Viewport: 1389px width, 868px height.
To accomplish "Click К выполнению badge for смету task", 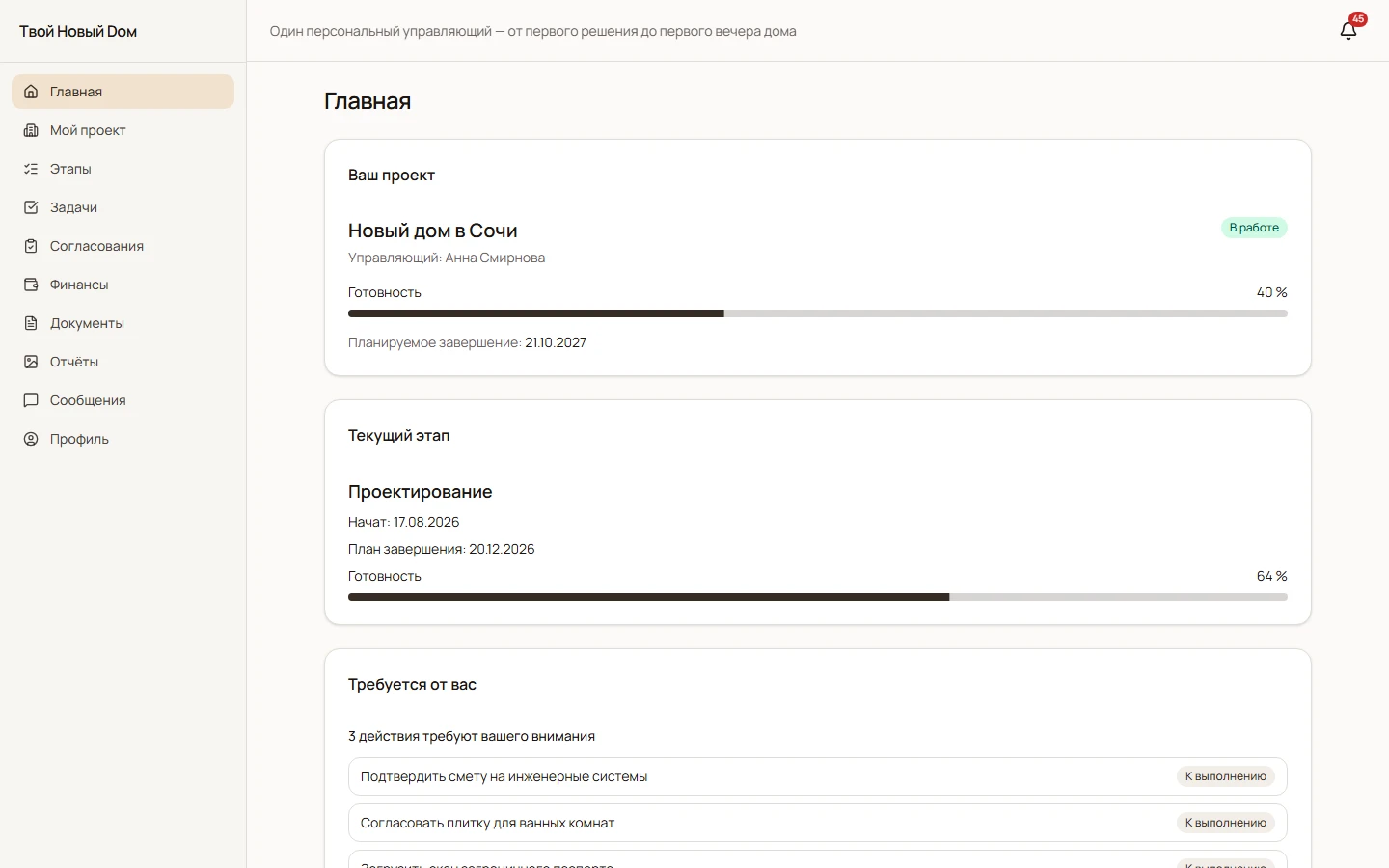I will [x=1226, y=776].
